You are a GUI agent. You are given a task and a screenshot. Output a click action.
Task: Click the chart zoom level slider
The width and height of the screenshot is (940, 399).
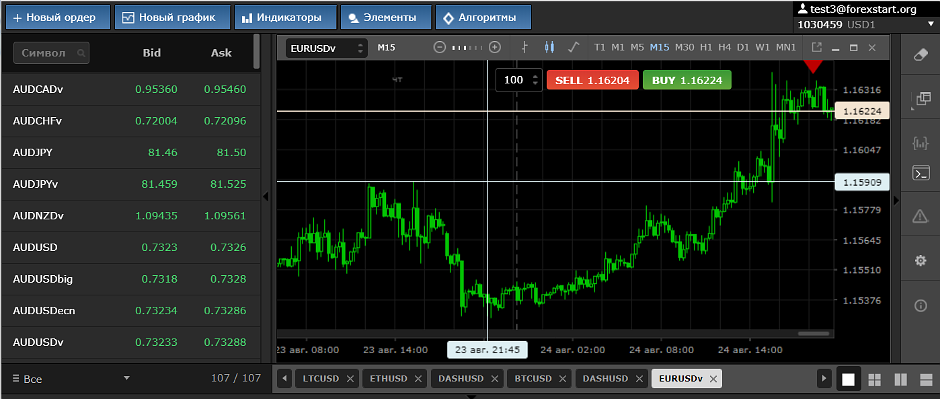pos(467,47)
